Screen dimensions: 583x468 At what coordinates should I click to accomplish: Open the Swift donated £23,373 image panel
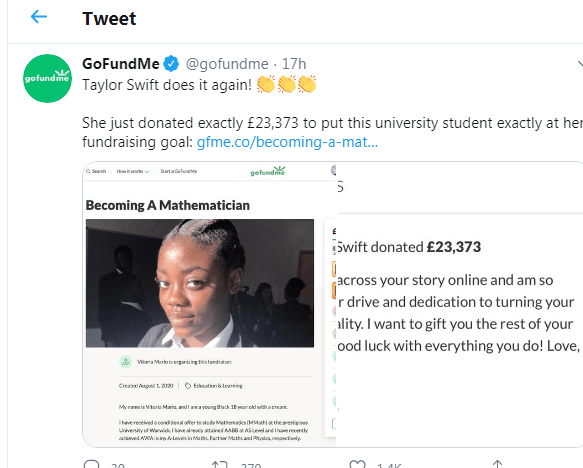tap(460, 304)
